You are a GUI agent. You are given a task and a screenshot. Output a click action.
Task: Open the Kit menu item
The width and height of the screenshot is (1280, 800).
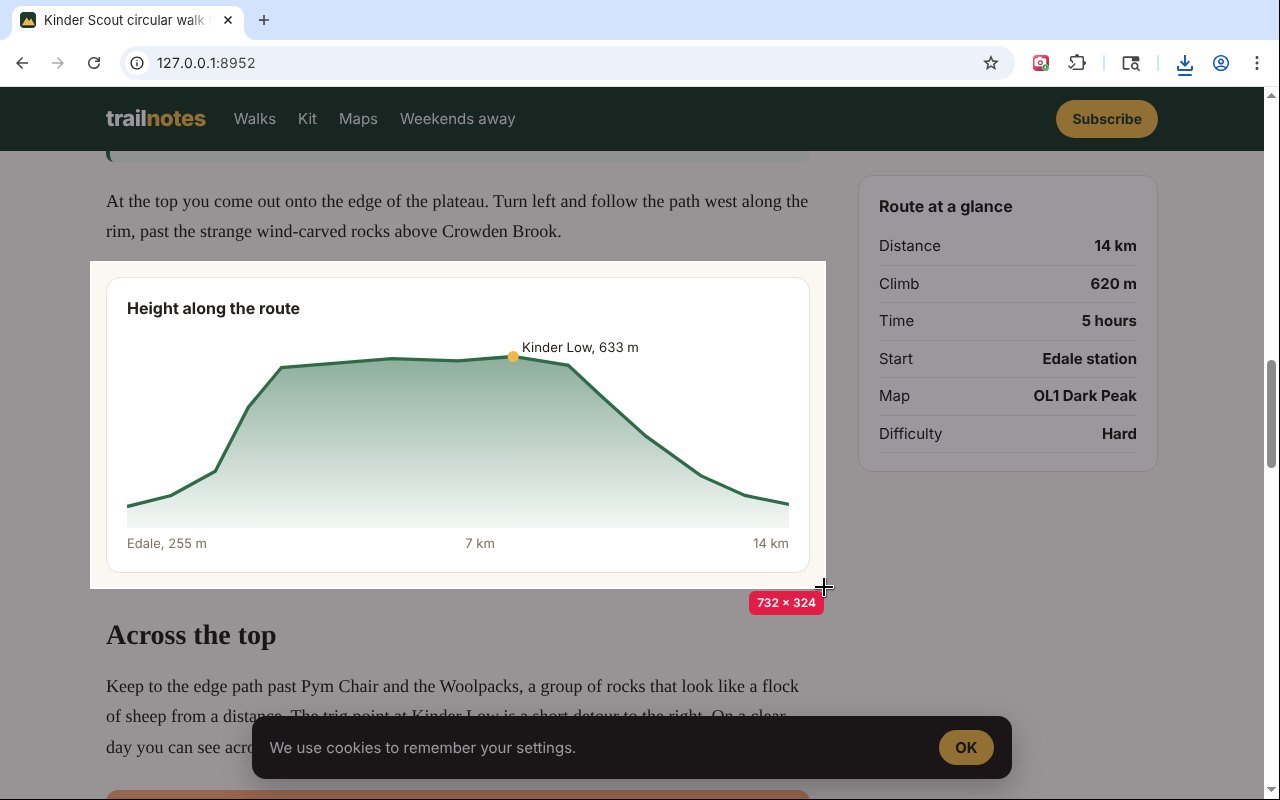[x=307, y=119]
